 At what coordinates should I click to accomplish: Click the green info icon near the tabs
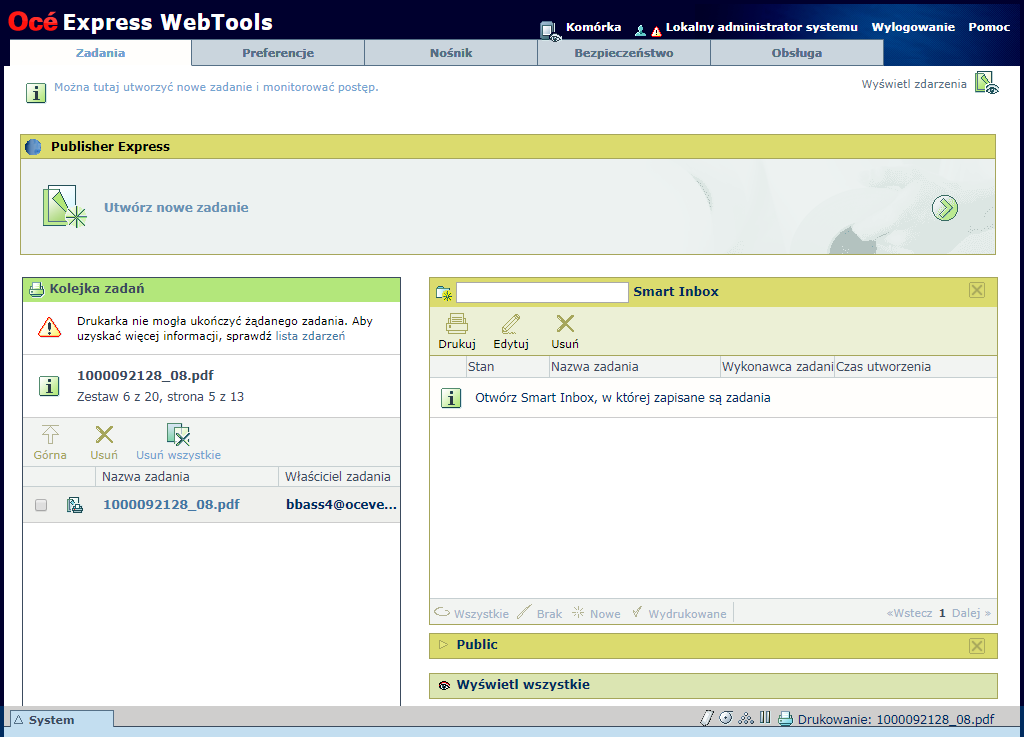[36, 93]
